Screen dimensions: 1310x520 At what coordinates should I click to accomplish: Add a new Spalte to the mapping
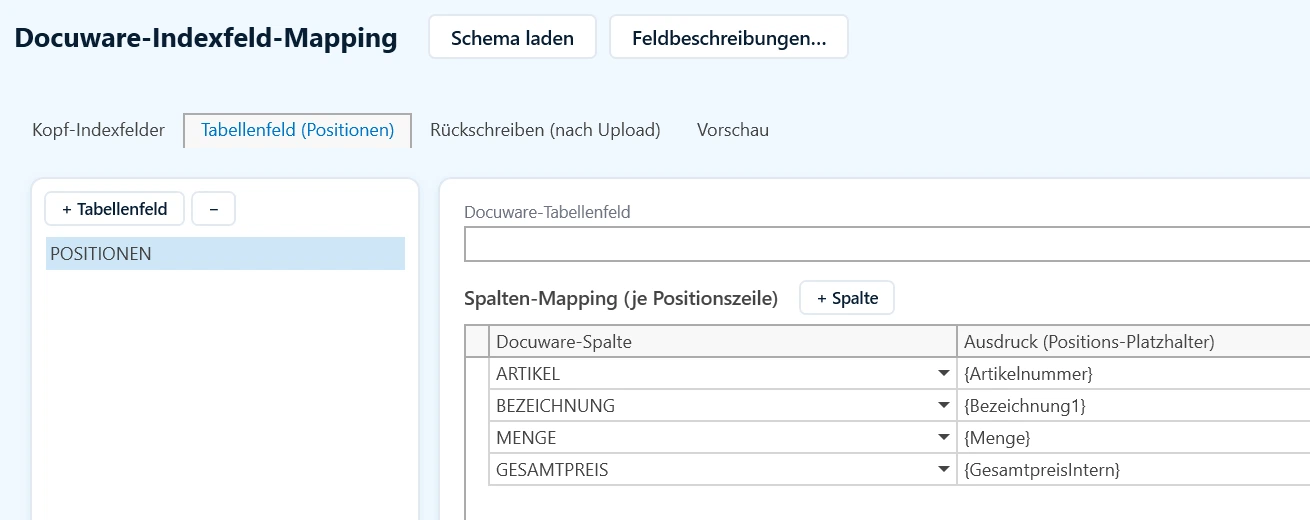coord(847,298)
